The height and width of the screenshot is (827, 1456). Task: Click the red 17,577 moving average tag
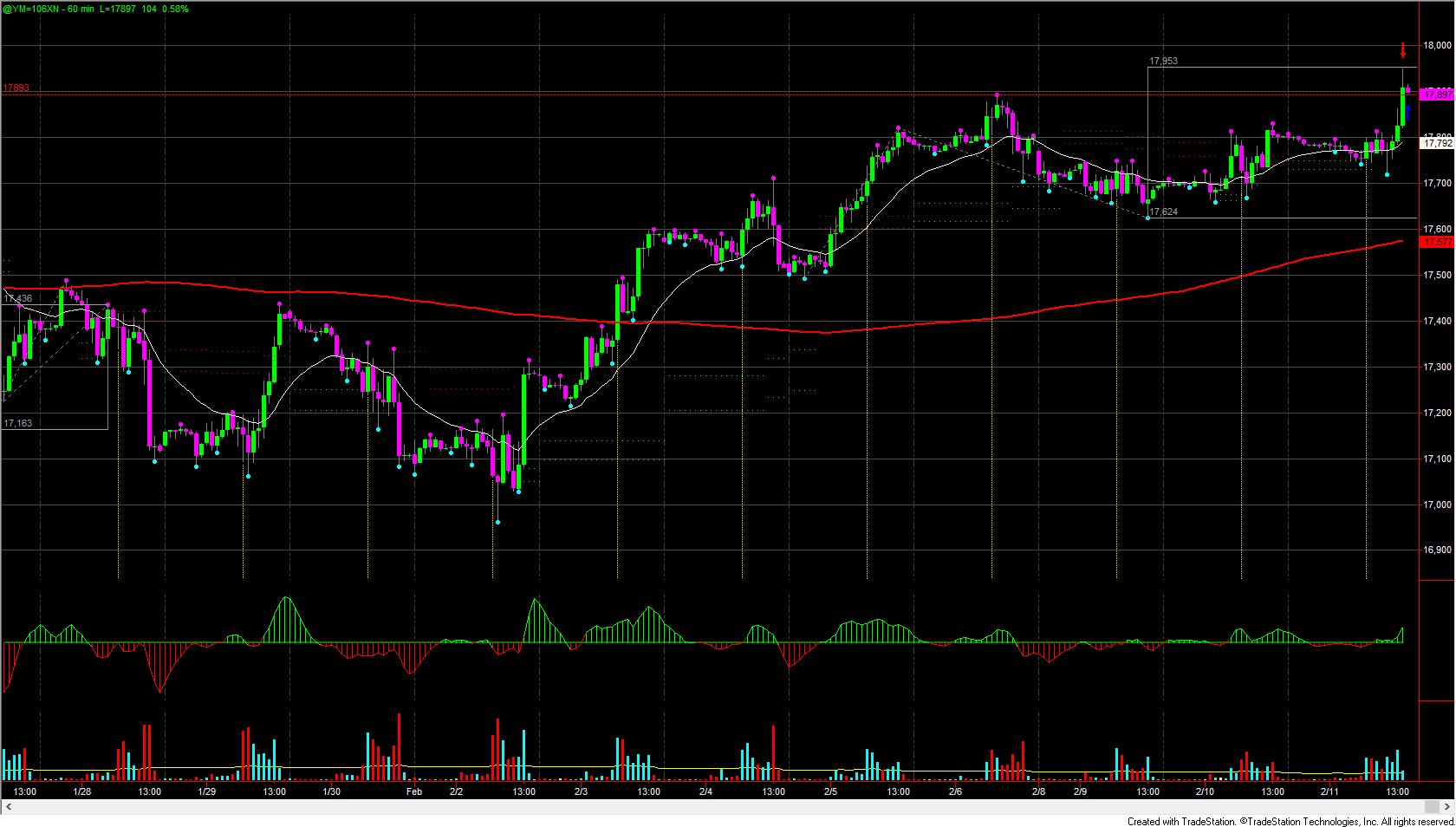pyautogui.click(x=1438, y=244)
